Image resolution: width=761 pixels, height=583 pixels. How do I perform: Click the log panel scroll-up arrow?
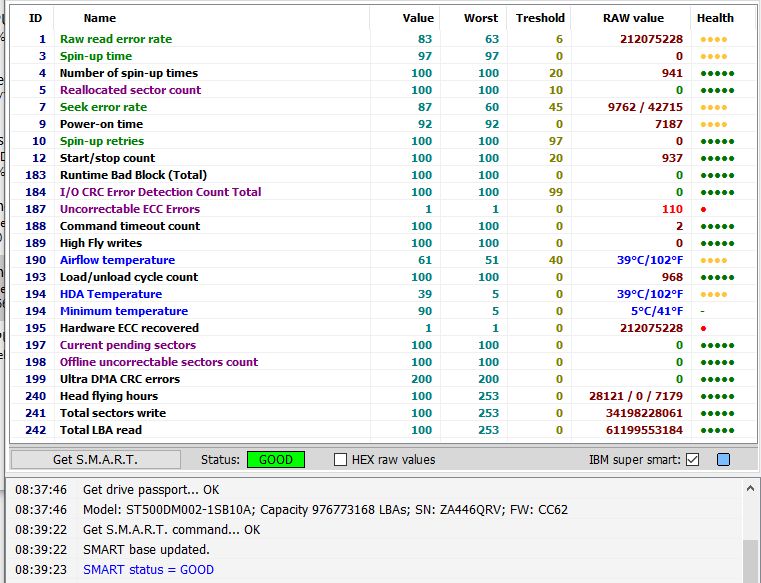click(x=750, y=488)
